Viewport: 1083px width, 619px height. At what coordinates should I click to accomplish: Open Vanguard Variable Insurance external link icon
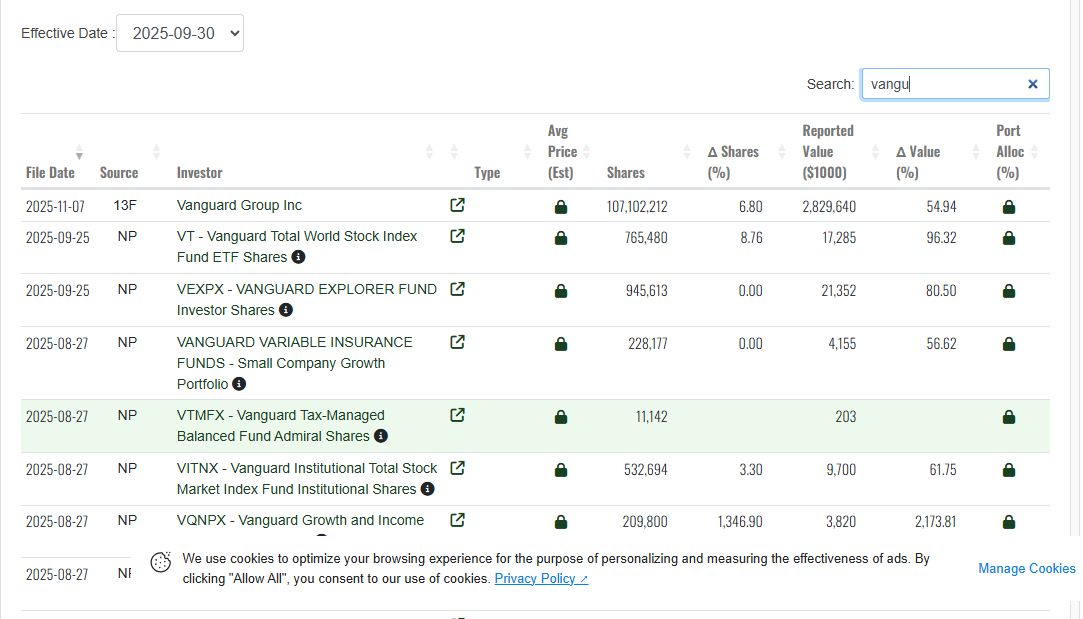pyautogui.click(x=457, y=343)
